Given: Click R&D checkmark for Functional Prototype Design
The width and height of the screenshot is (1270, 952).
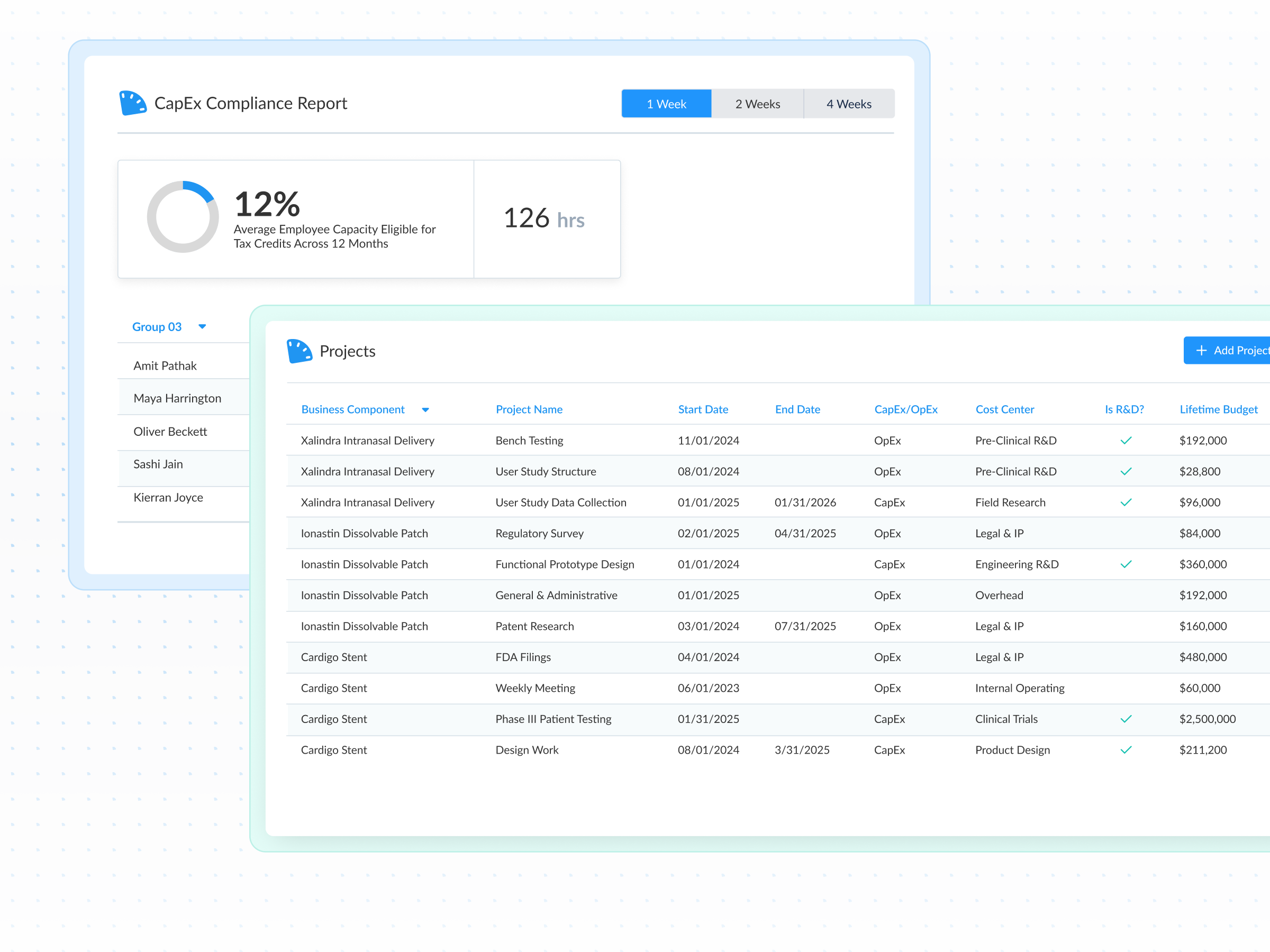Looking at the screenshot, I should click(x=1126, y=564).
